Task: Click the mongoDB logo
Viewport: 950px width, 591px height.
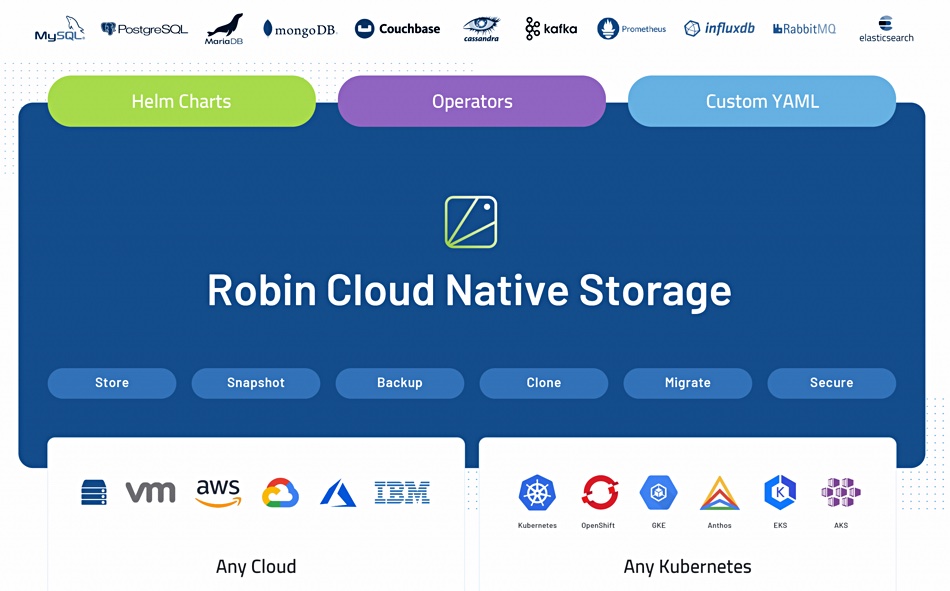Action: click(x=300, y=29)
